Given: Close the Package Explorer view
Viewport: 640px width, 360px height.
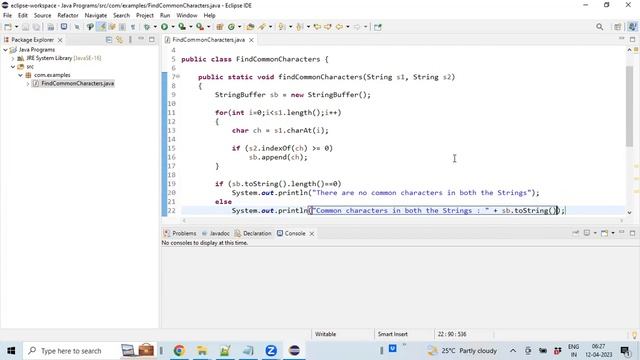Looking at the screenshot, I should [60, 40].
